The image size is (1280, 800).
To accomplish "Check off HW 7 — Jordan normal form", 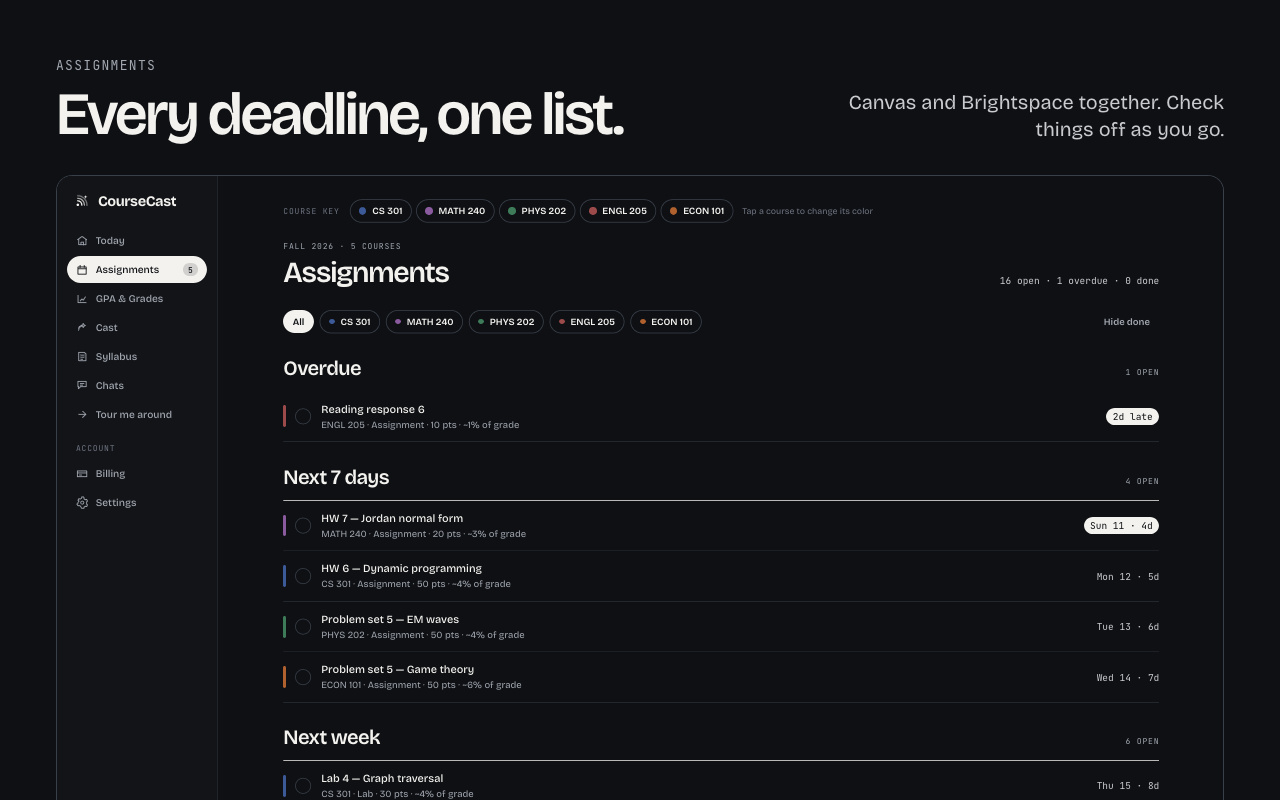I will pos(303,525).
